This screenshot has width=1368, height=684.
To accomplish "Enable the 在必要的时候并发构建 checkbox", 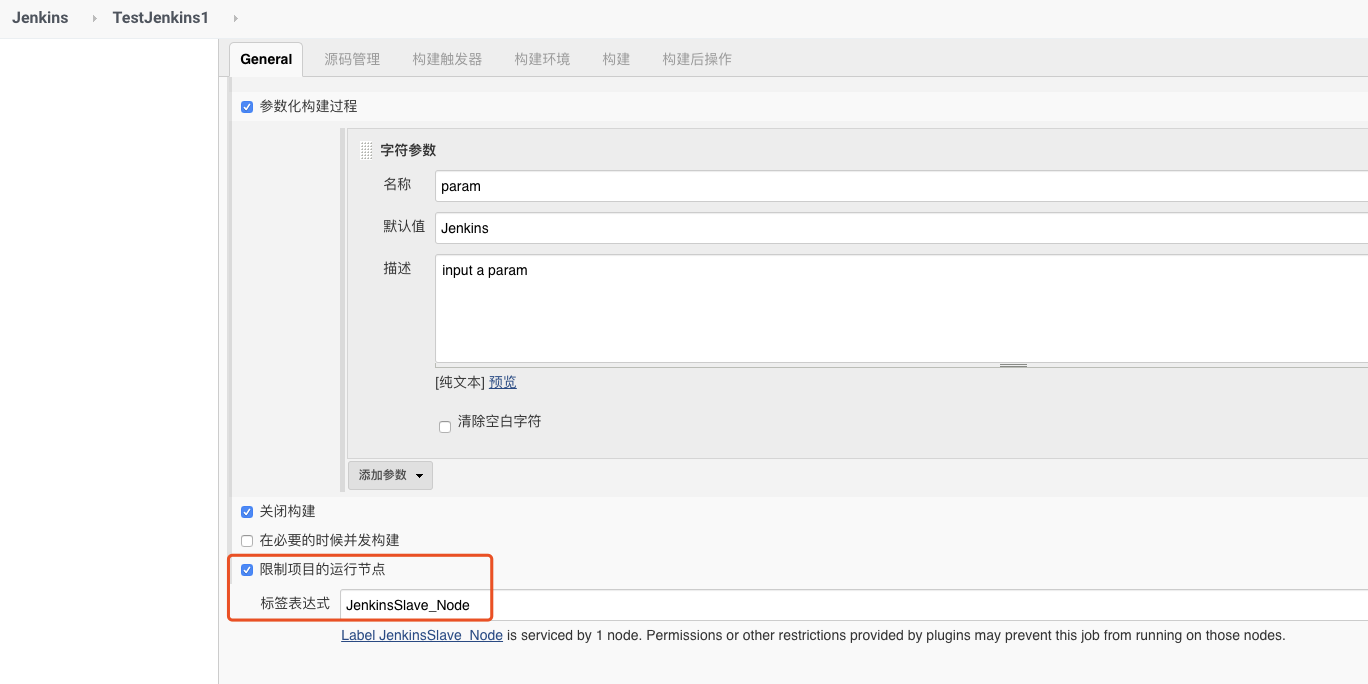I will click(x=247, y=541).
